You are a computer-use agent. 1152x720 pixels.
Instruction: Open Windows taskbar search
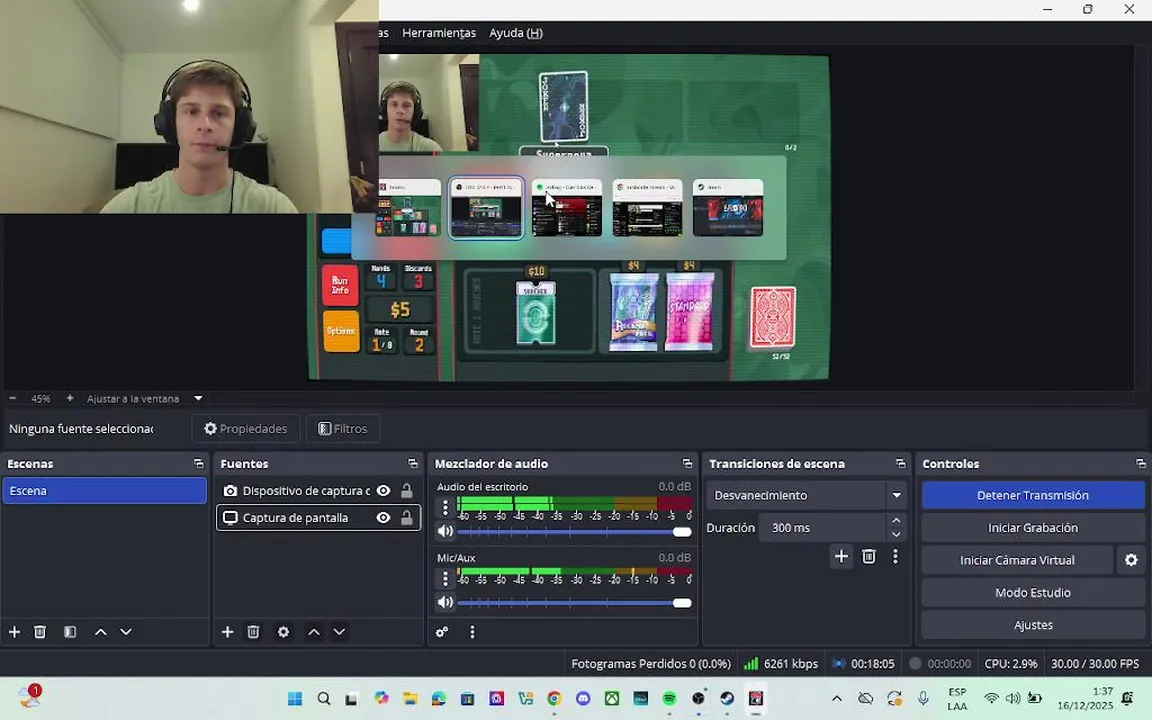pyautogui.click(x=323, y=698)
